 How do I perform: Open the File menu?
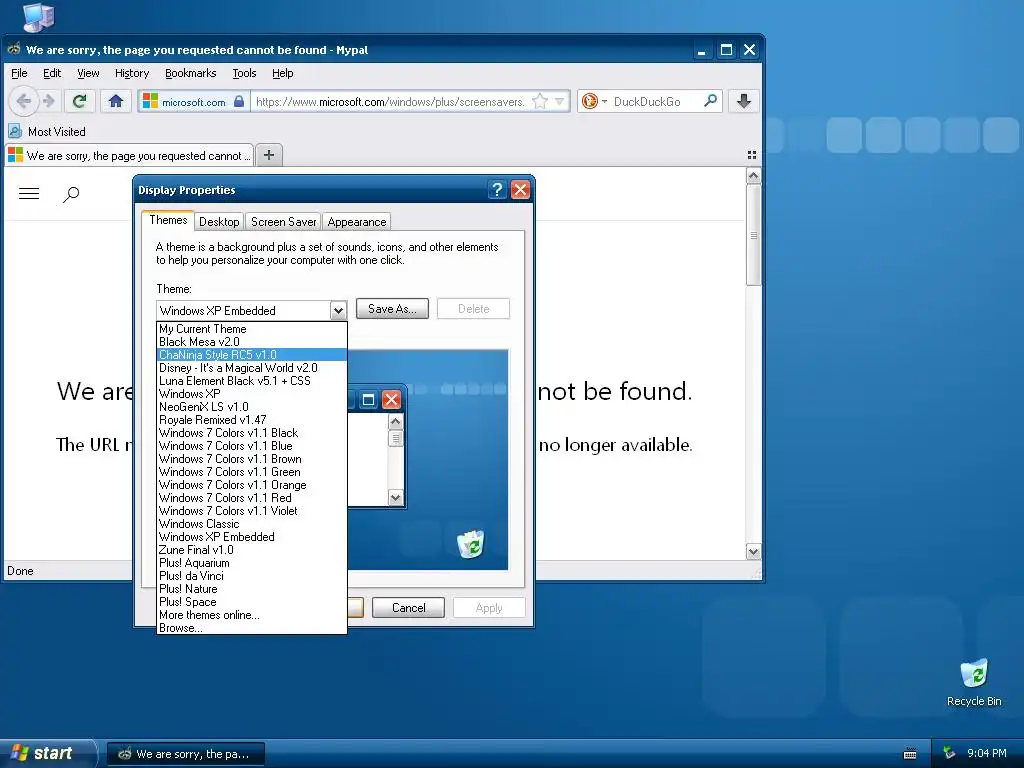coord(19,73)
